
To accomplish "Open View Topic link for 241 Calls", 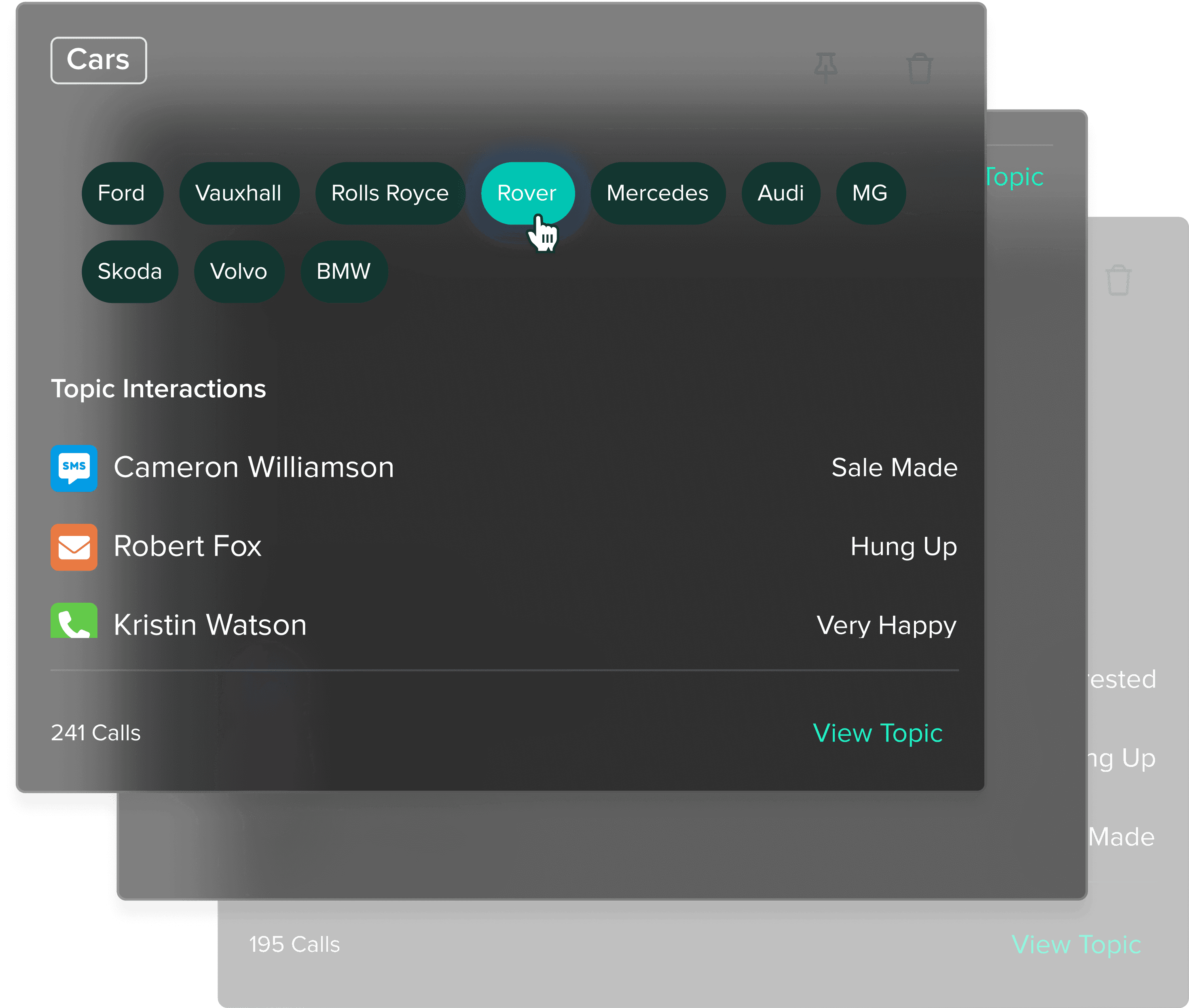I will [x=877, y=733].
